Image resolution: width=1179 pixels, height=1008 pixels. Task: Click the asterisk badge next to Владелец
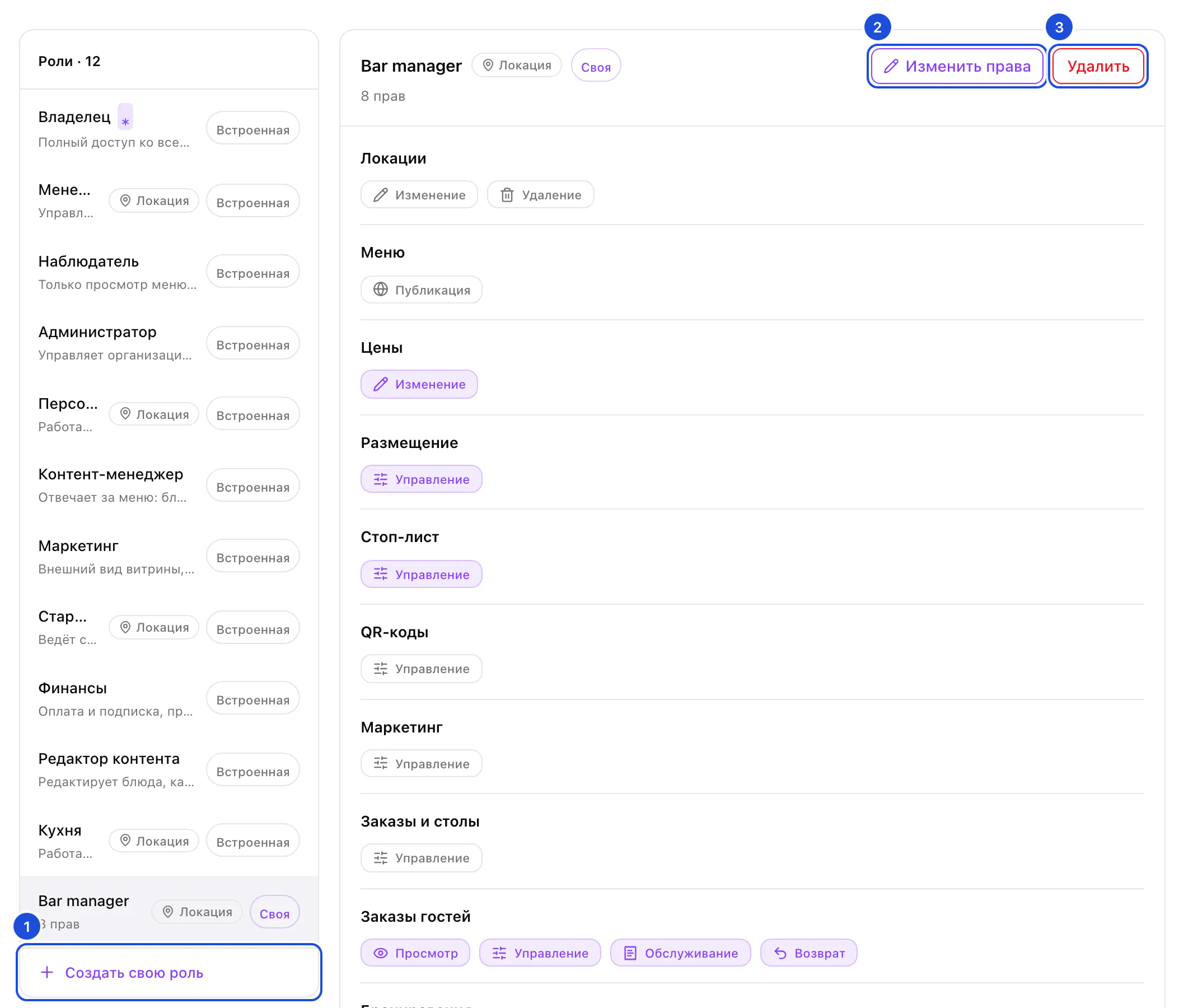(125, 116)
